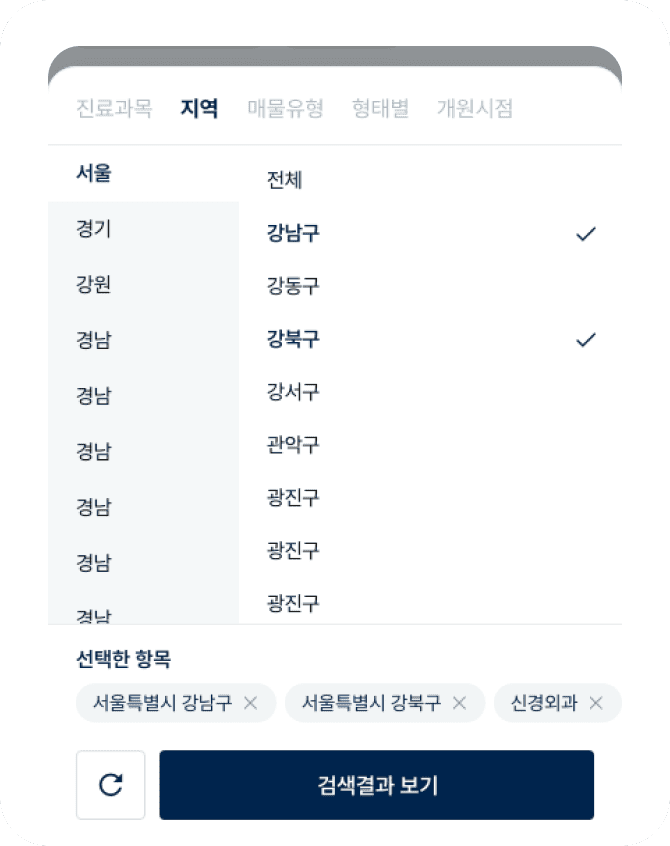
Task: Click the reset refresh icon button
Action: pos(111,785)
